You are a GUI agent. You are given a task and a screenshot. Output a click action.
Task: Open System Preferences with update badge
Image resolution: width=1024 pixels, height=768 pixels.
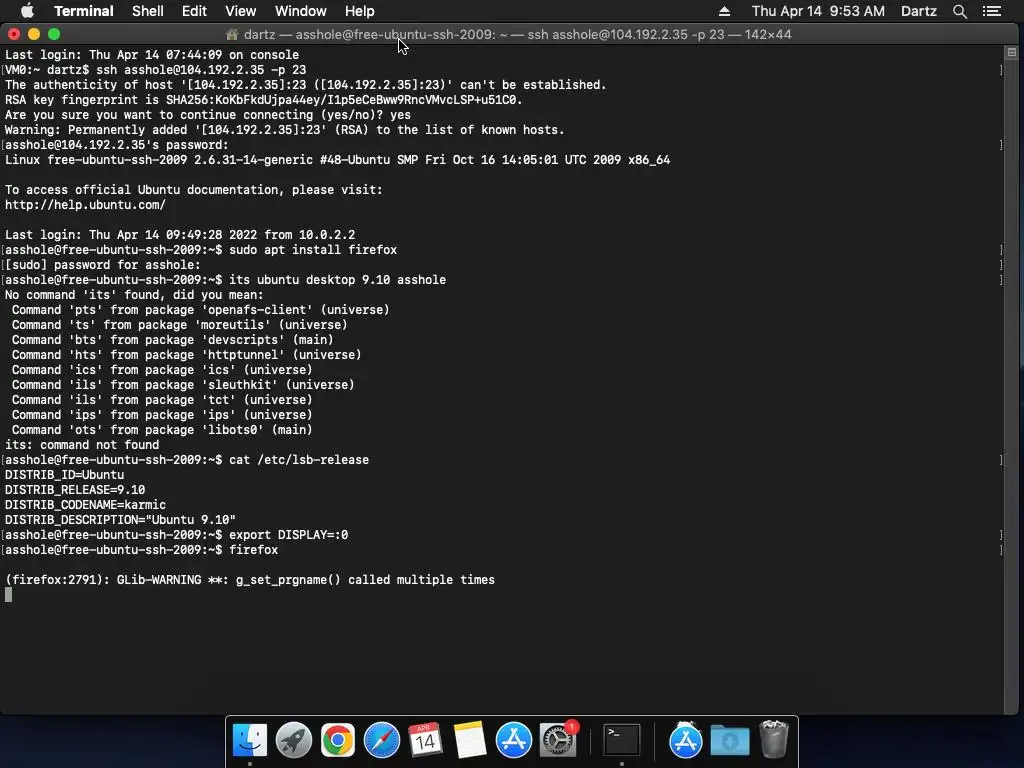coord(558,741)
